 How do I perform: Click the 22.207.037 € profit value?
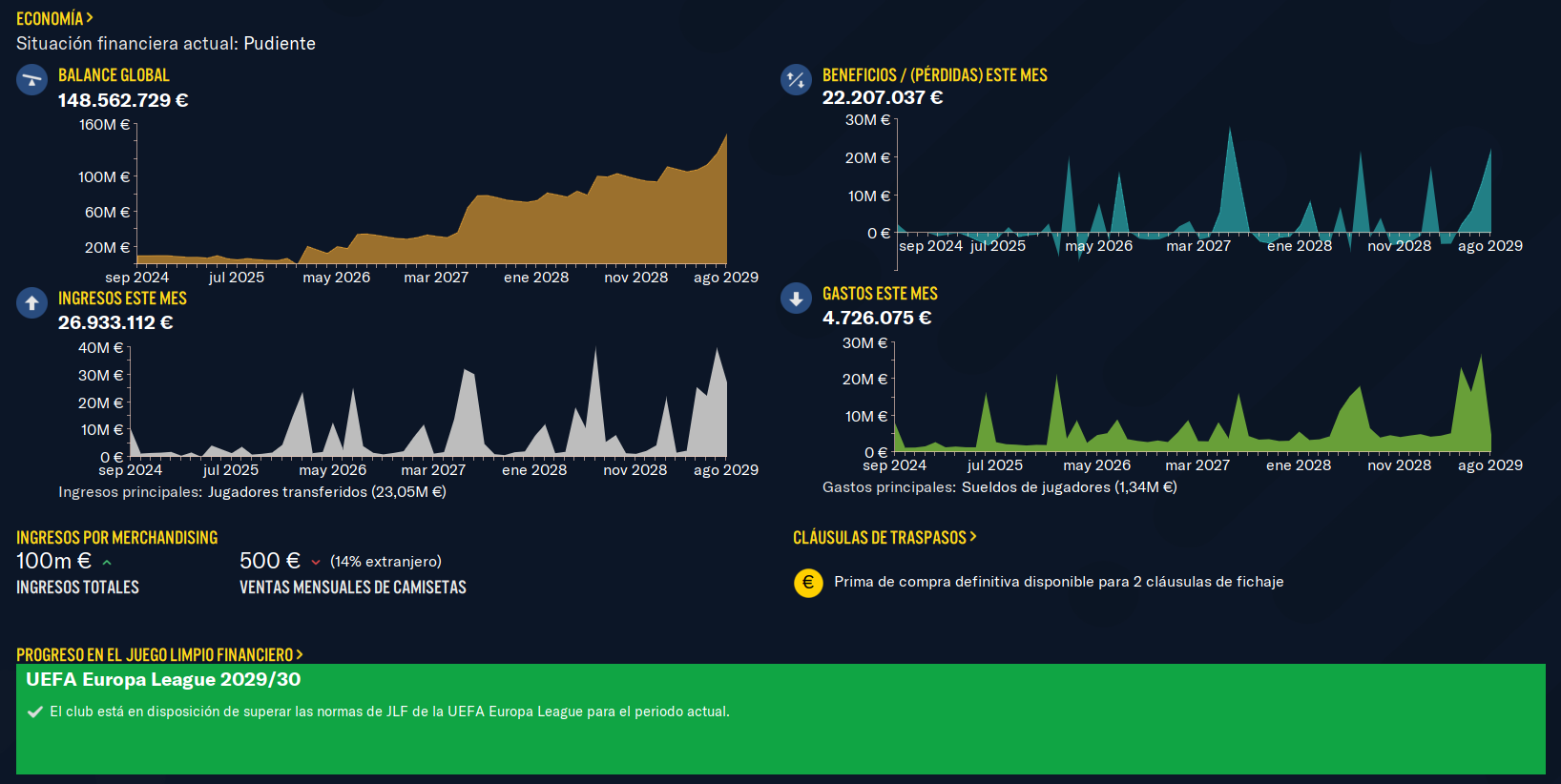pos(883,97)
